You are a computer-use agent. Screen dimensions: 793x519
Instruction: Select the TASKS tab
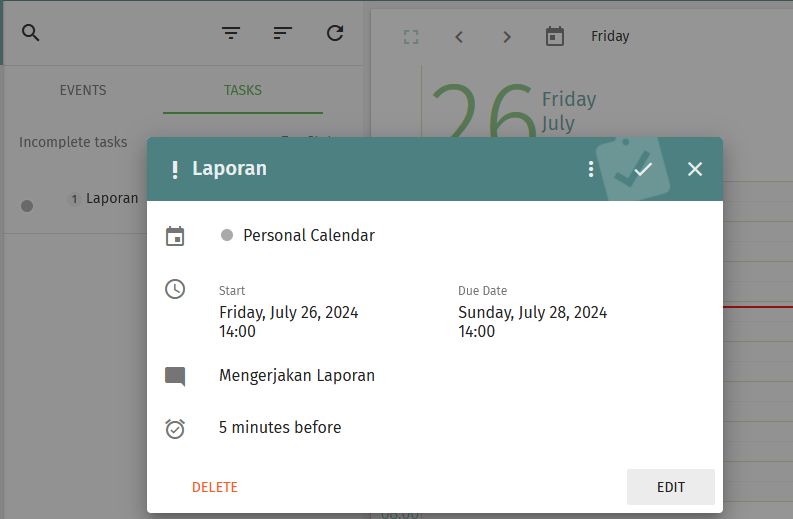(x=243, y=90)
